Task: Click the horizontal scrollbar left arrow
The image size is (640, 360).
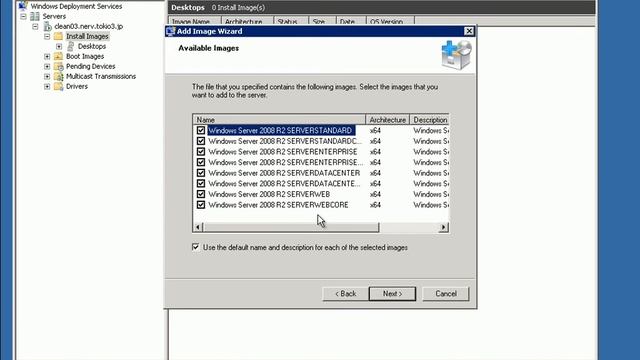Action: point(198,227)
